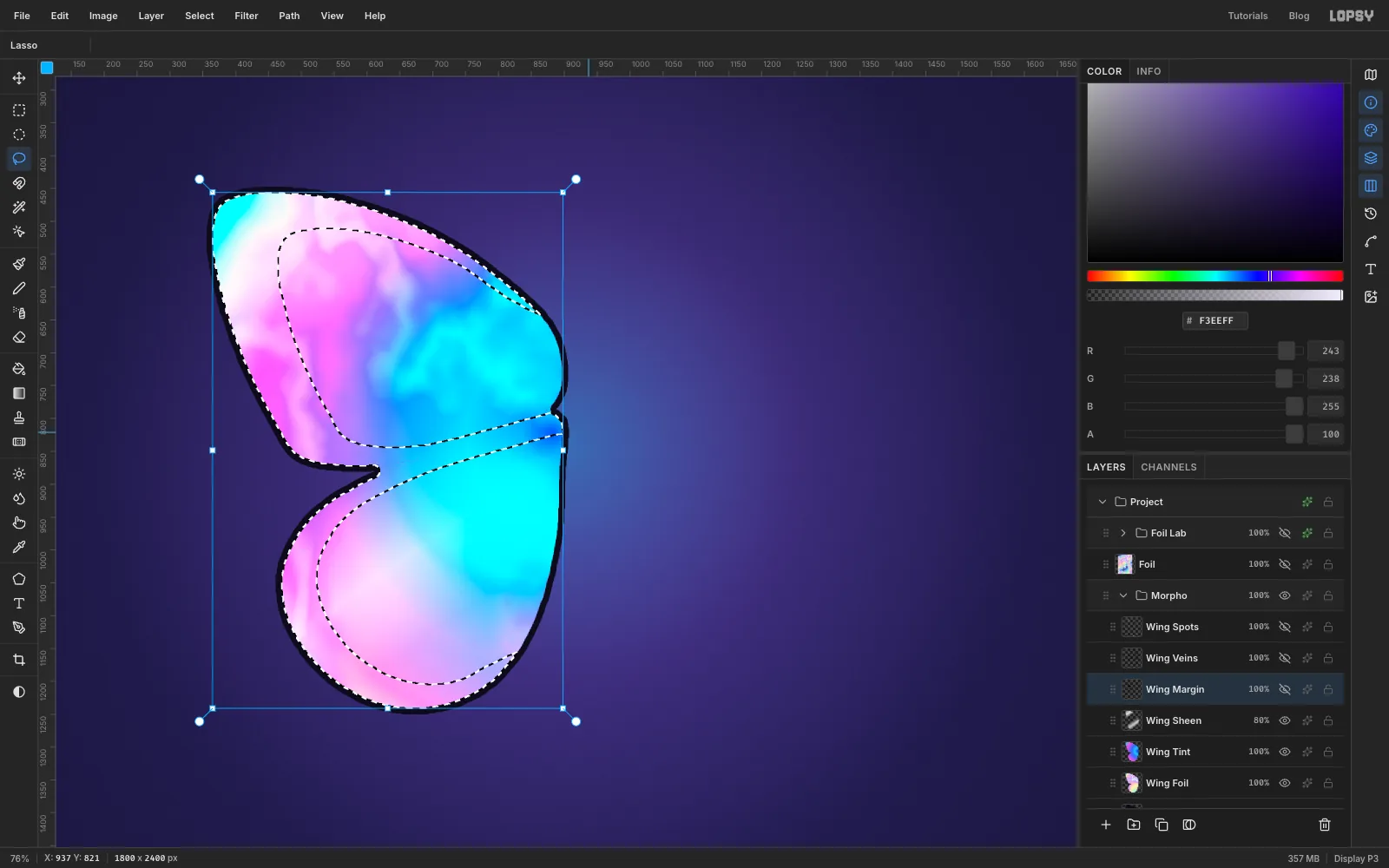Switch to the Info tab
The width and height of the screenshot is (1389, 868).
pos(1149,71)
